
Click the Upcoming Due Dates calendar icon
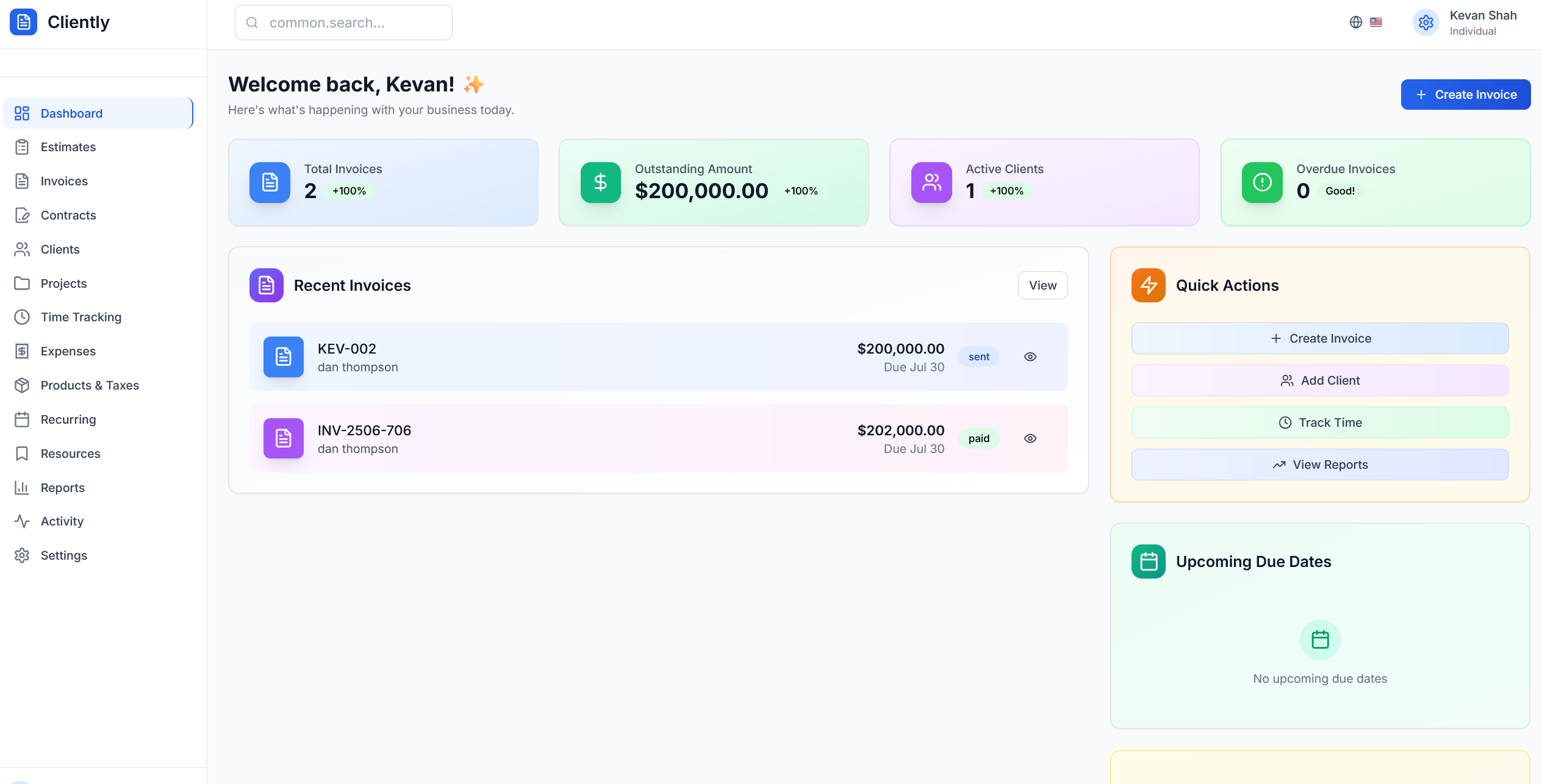(x=1148, y=561)
